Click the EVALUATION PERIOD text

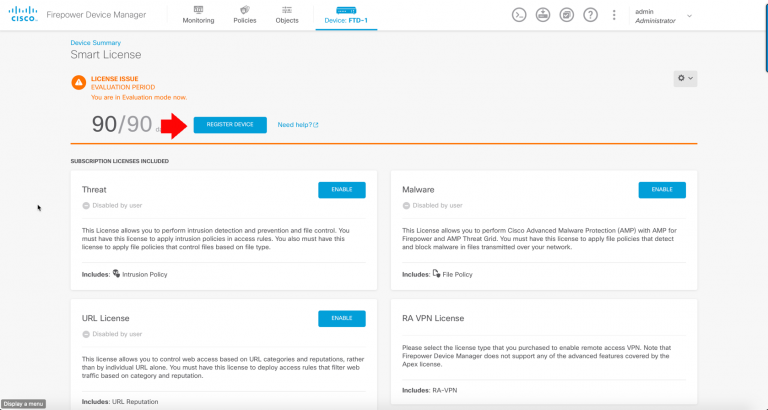point(123,87)
